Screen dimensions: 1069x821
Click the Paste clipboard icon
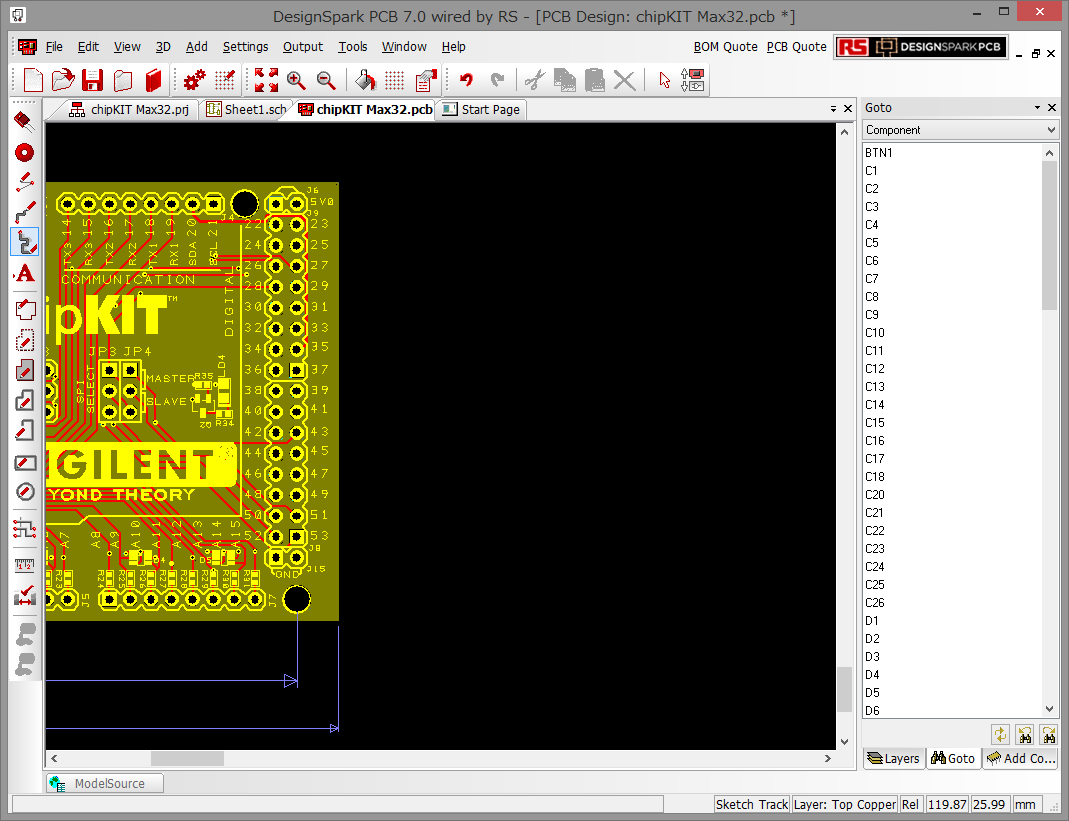(594, 80)
